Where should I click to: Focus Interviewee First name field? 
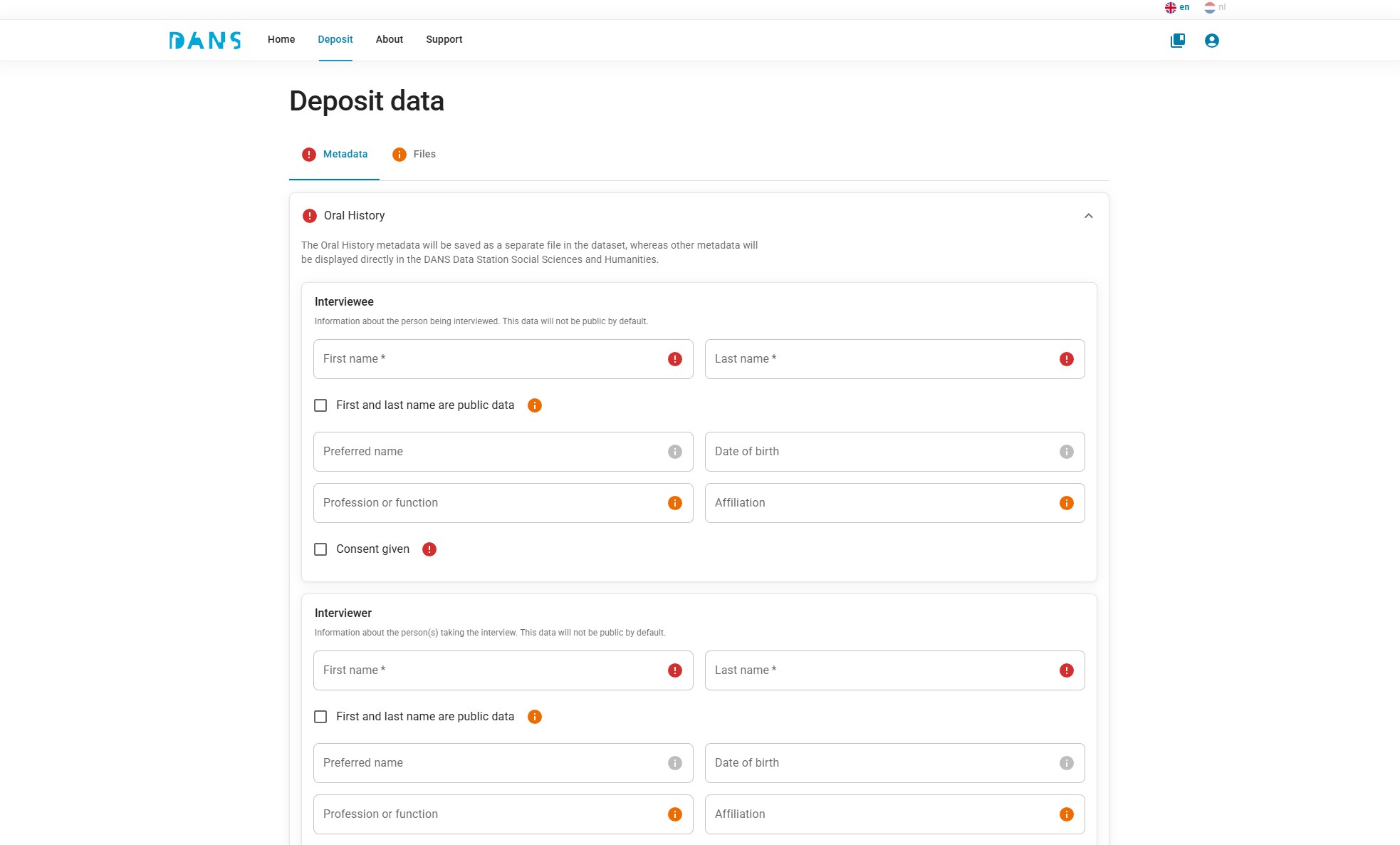click(x=503, y=359)
